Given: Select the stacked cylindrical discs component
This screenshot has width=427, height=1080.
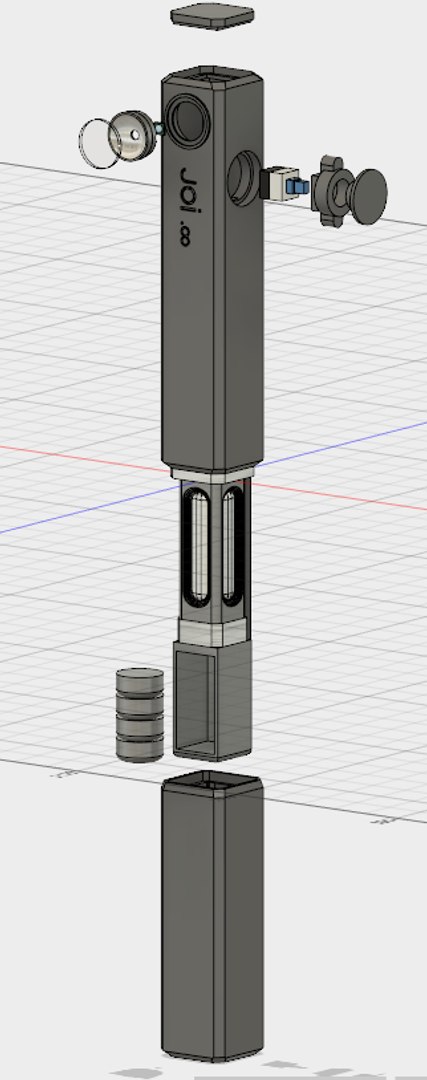Looking at the screenshot, I should (140, 715).
